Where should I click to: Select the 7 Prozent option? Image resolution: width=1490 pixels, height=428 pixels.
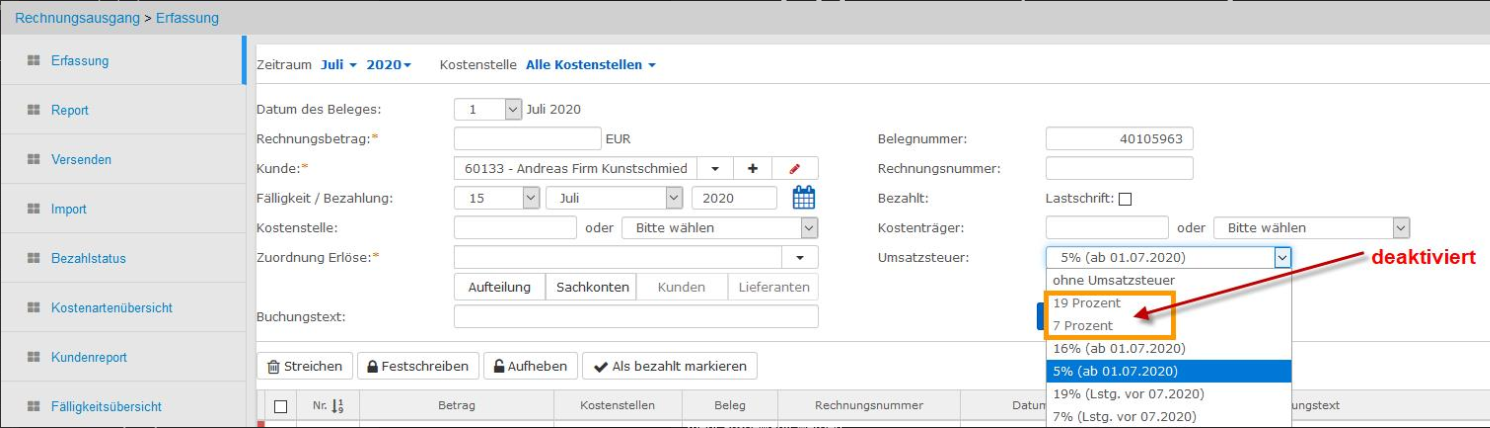[1169, 326]
